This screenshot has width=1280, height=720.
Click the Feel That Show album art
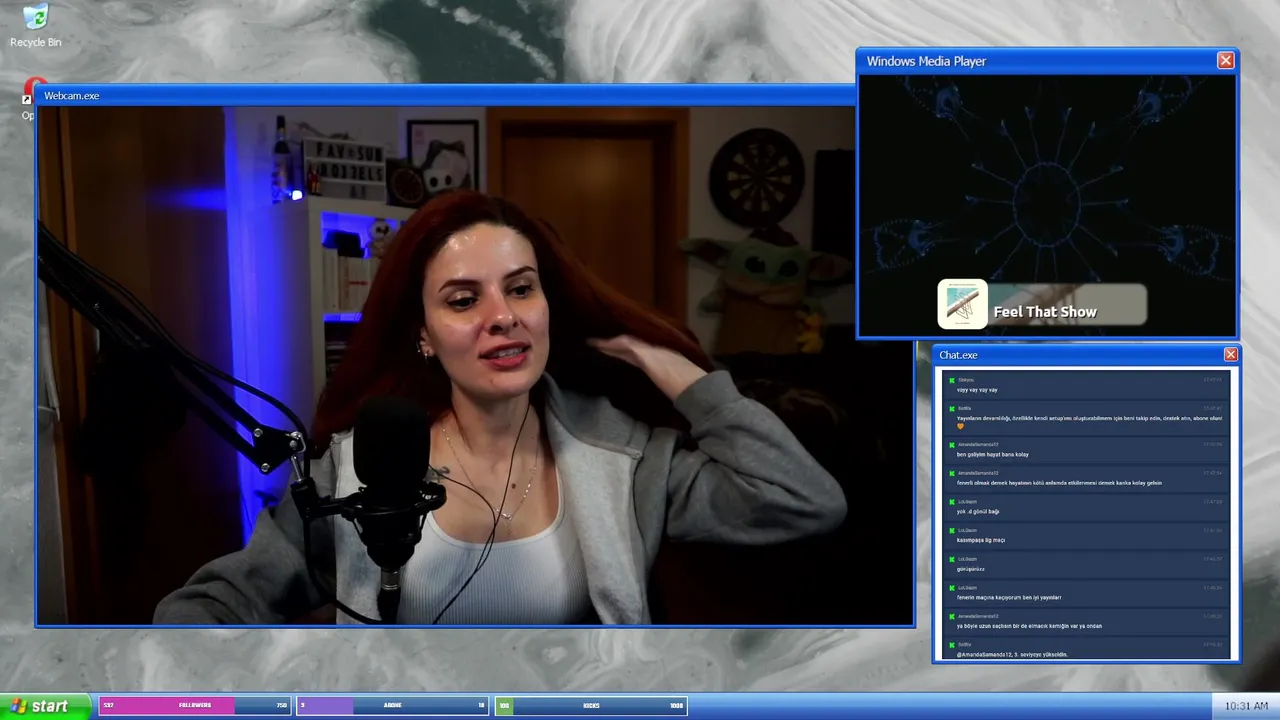tap(962, 304)
